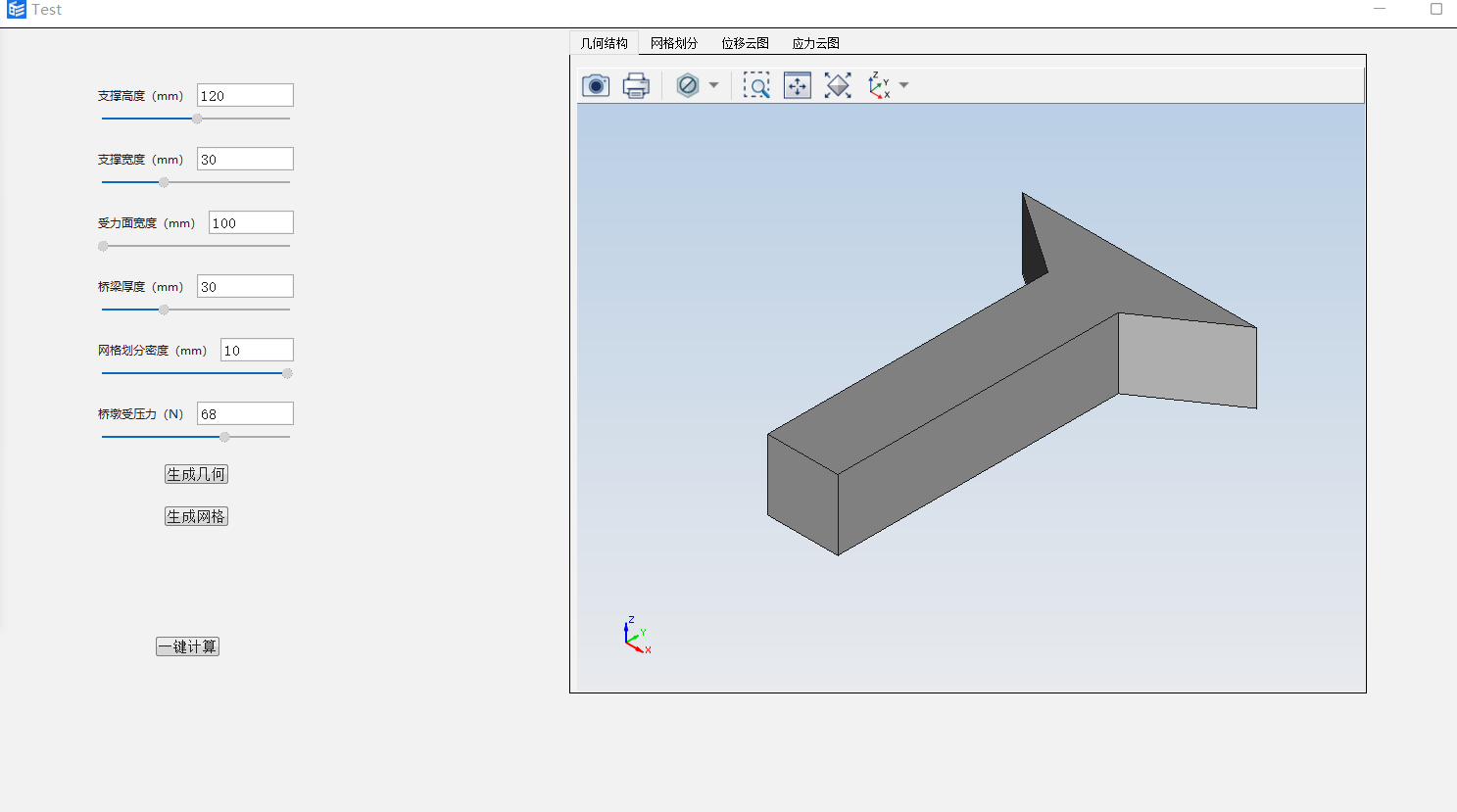This screenshot has width=1457, height=812.
Task: Click the XYZ axis orientation icon
Action: tap(879, 85)
